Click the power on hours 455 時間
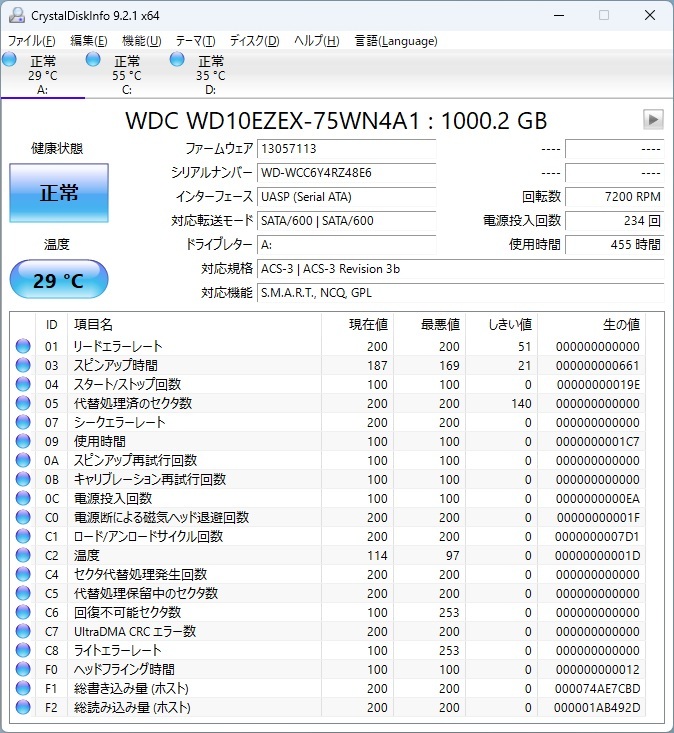The width and height of the screenshot is (674, 733). click(x=615, y=245)
